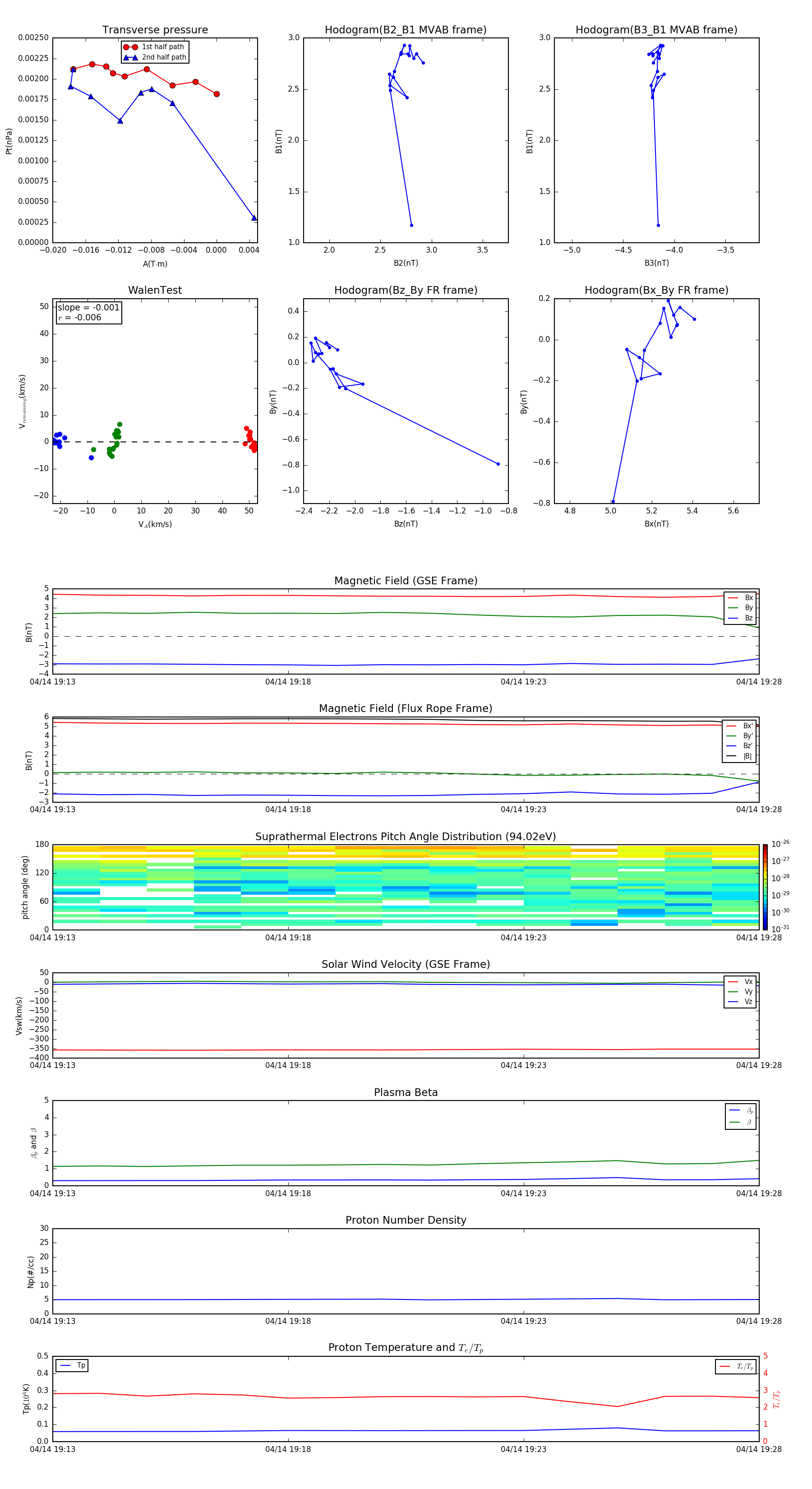Viewport: 812px width, 1489px height.
Task: Click the 'Solar Wind Velocity (GSE Frame)' title
Action: 406,964
